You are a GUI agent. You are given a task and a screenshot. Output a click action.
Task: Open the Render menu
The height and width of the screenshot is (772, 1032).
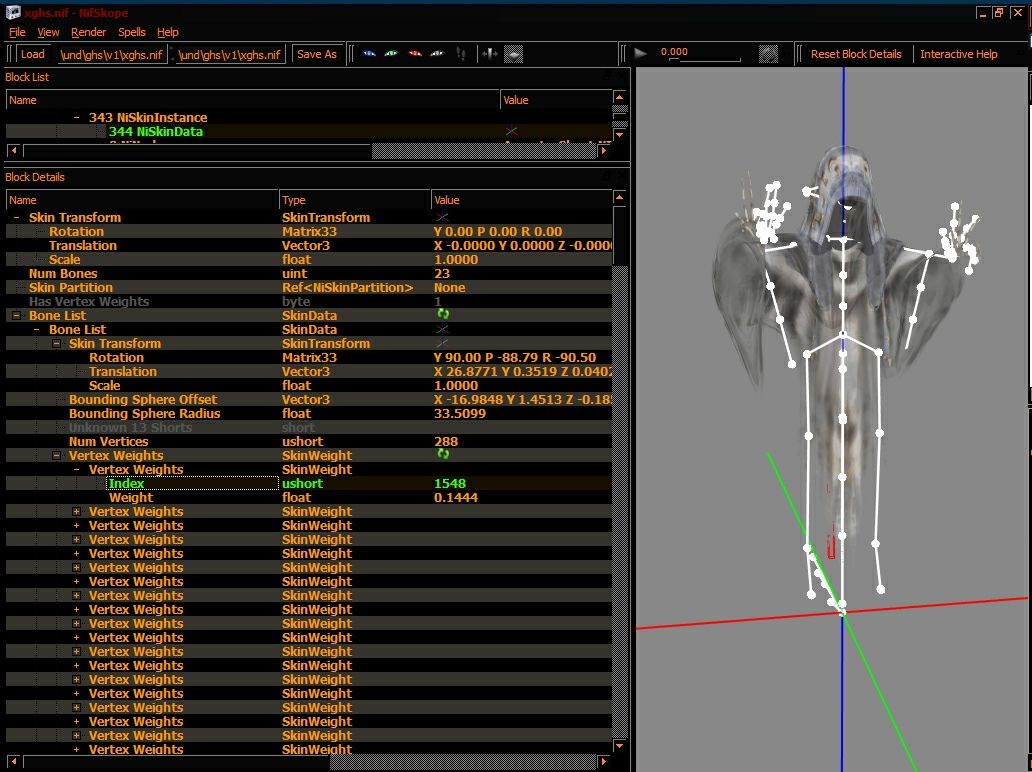coord(88,32)
